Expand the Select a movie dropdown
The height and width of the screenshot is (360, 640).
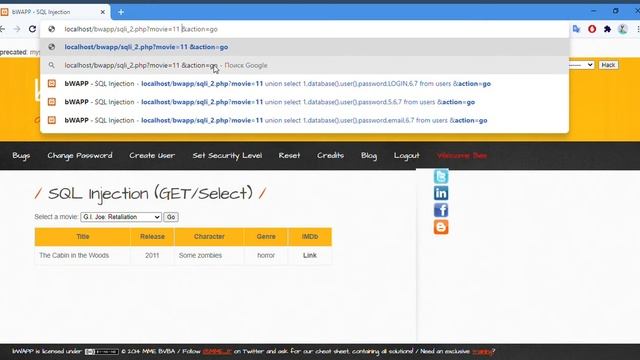click(x=121, y=217)
